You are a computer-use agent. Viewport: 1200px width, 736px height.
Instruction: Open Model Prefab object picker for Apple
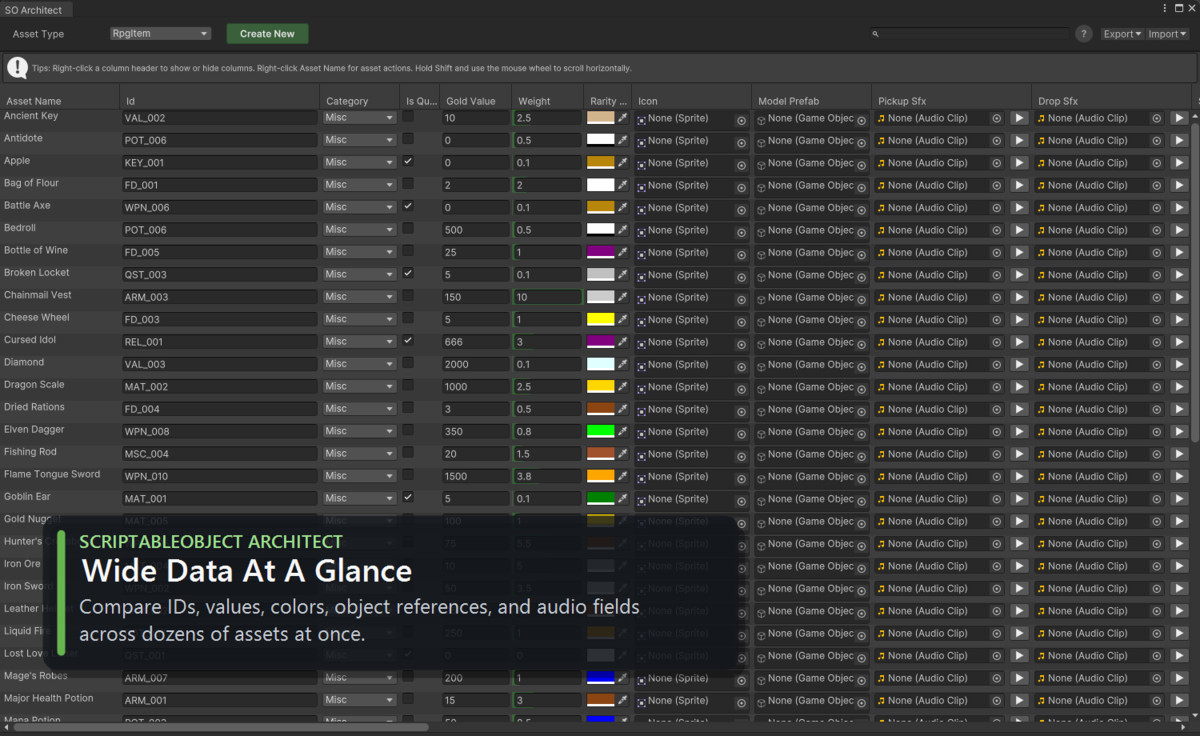coord(861,163)
